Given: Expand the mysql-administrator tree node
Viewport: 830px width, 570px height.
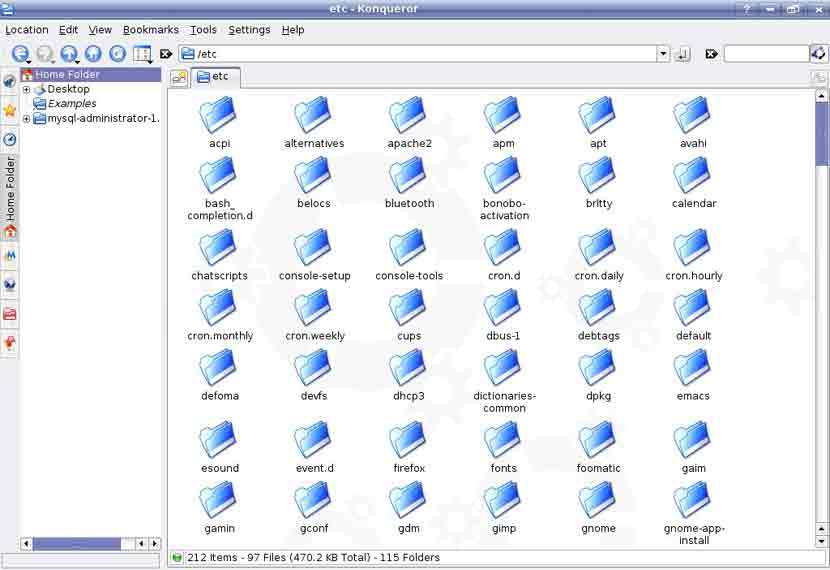Looking at the screenshot, I should click(26, 119).
